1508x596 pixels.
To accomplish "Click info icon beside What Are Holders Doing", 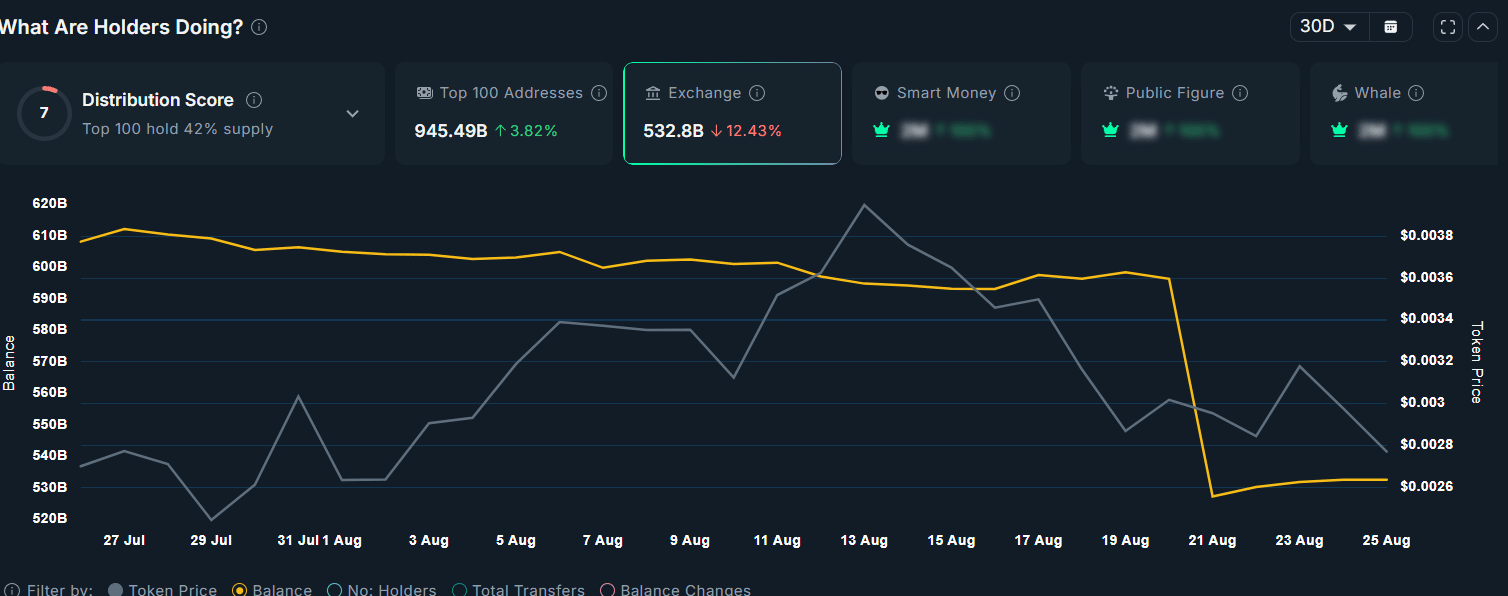I will (259, 27).
